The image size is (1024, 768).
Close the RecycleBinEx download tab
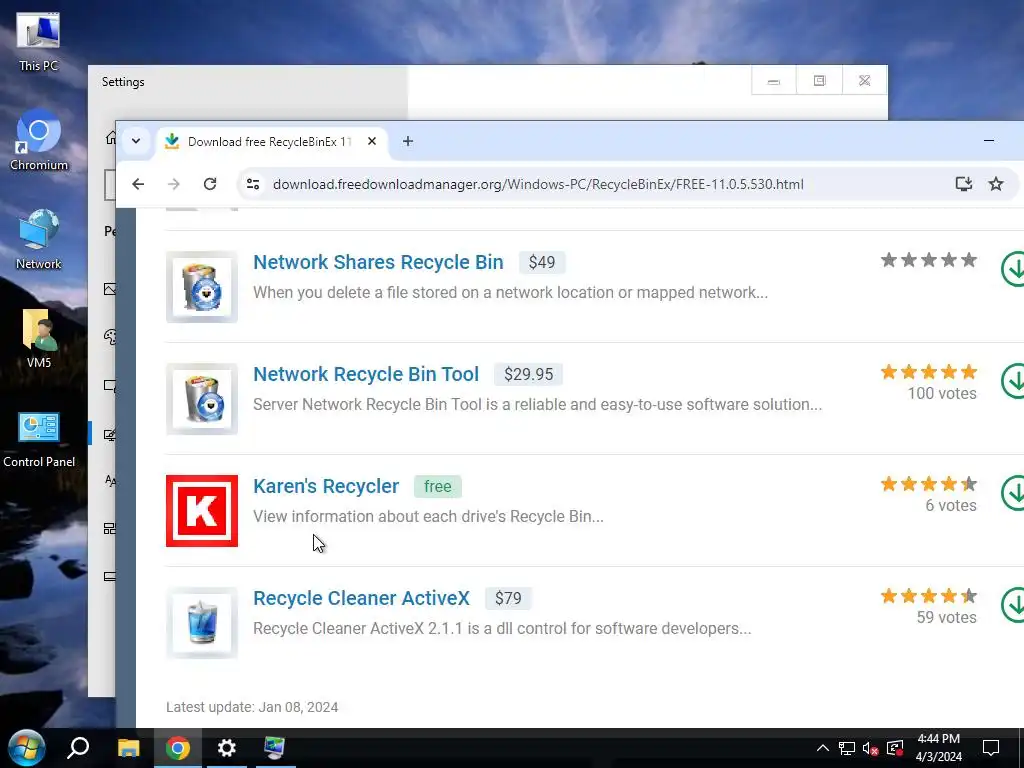(x=372, y=141)
